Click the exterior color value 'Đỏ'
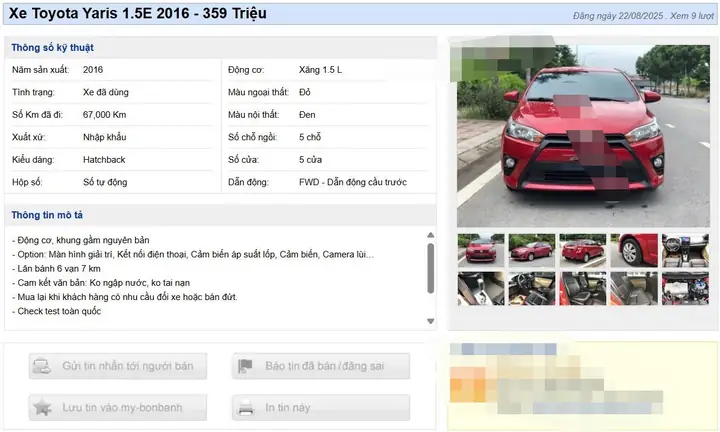 click(304, 92)
